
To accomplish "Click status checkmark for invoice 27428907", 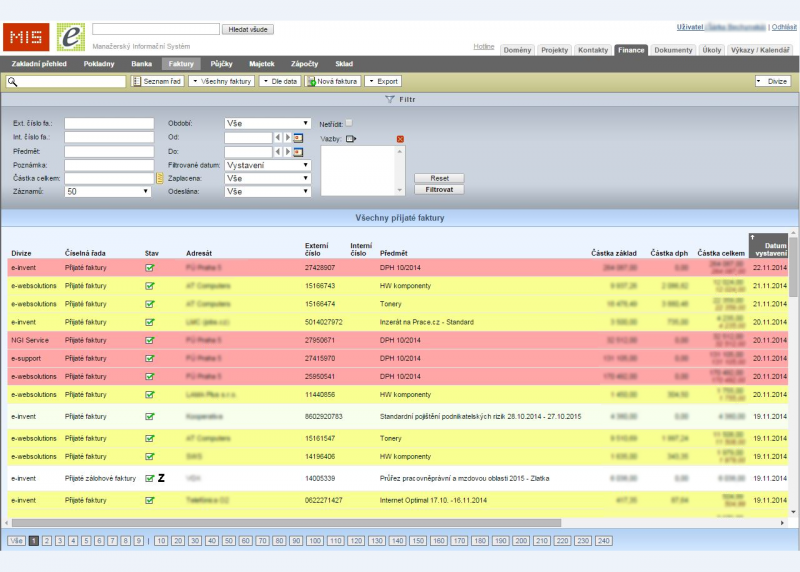I will pyautogui.click(x=150, y=268).
